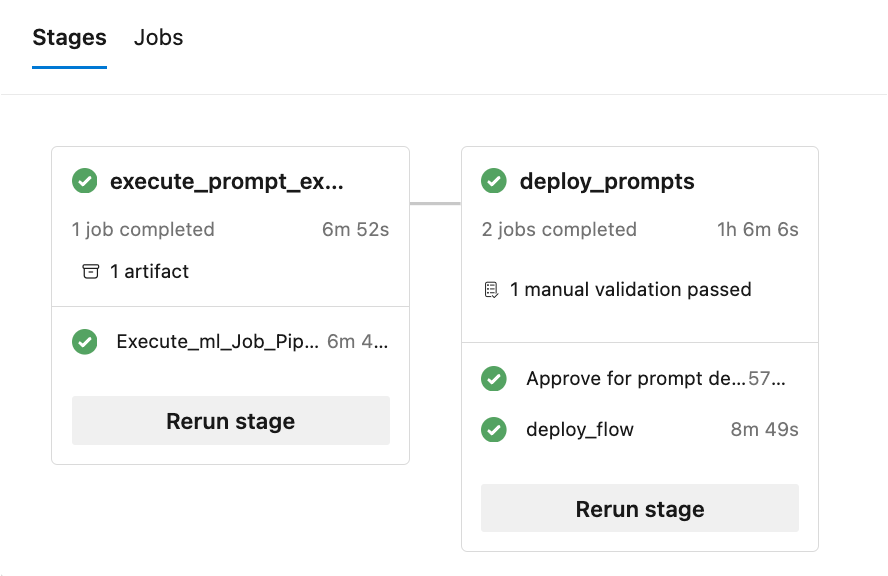The width and height of the screenshot is (888, 576).
Task: Rerun the execute_prompt_ex stage
Action: [230, 421]
